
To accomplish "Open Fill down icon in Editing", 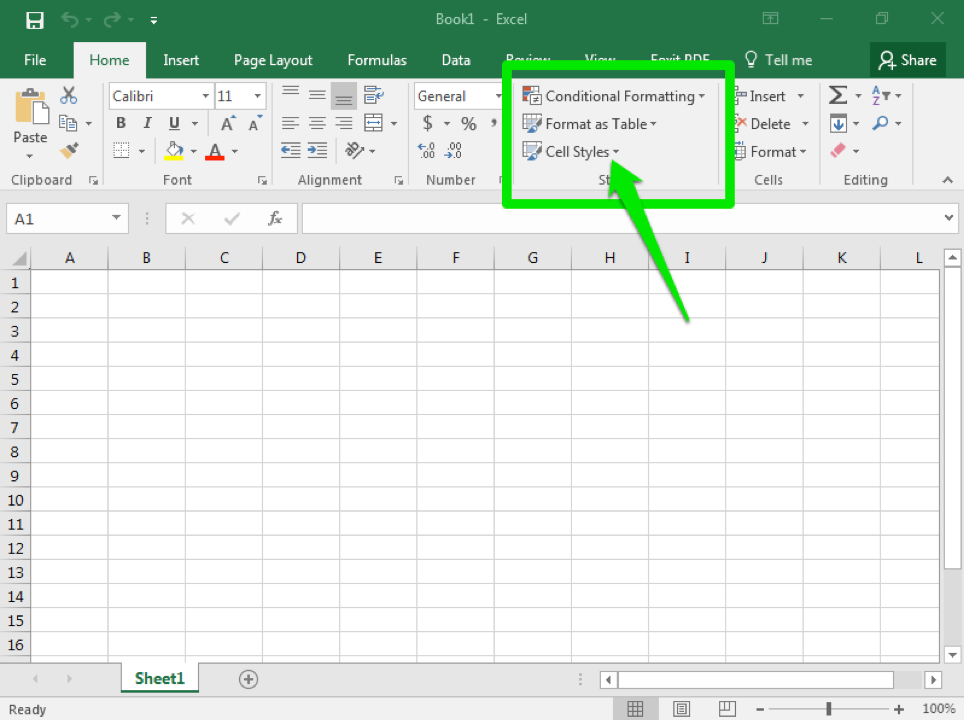I will coord(838,123).
